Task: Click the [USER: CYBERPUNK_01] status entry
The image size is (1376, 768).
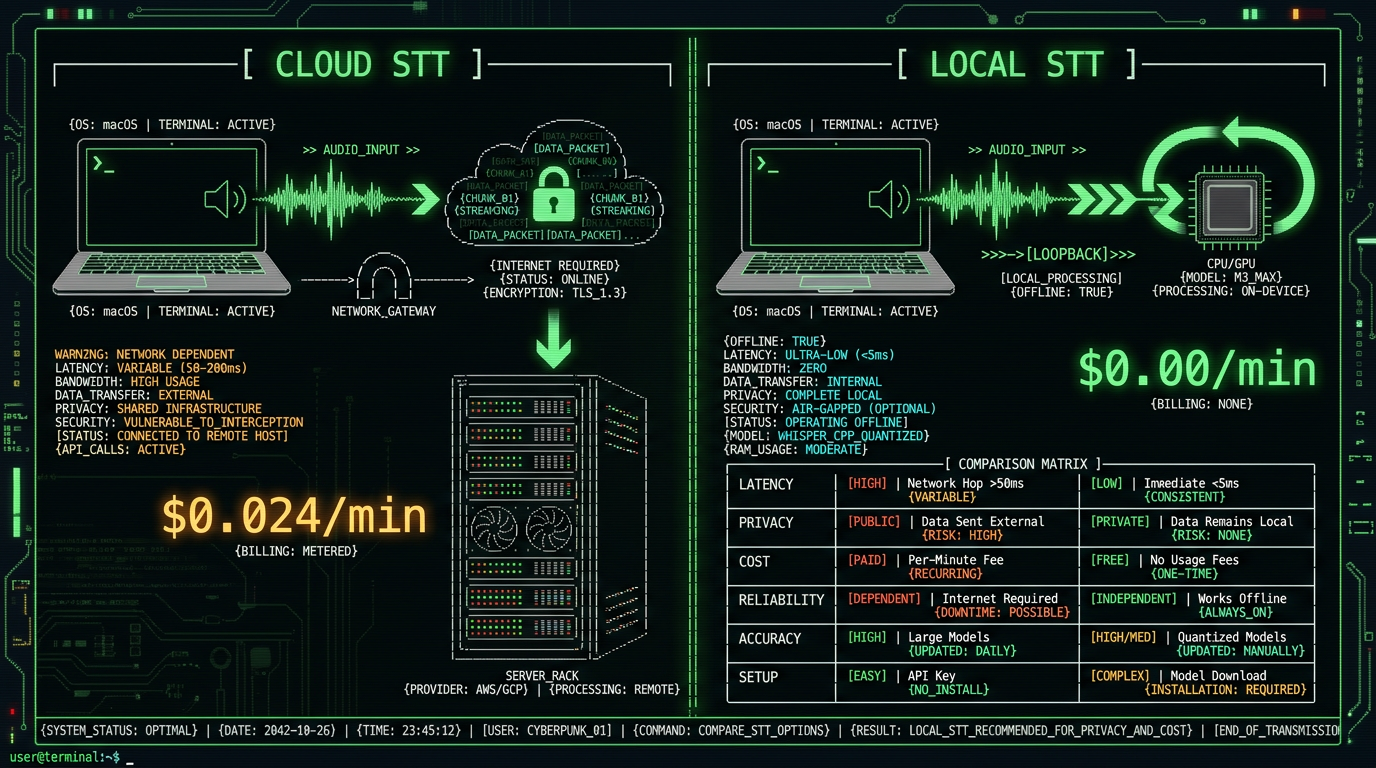Action: tap(546, 730)
